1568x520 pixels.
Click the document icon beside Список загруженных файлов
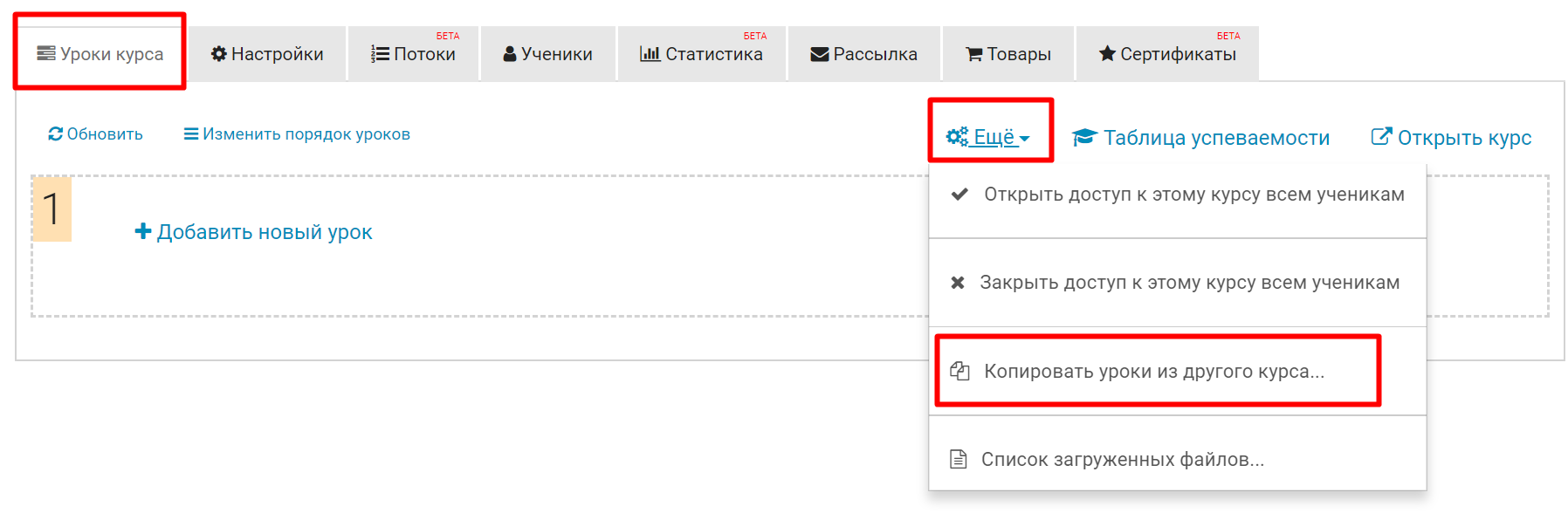click(x=958, y=459)
